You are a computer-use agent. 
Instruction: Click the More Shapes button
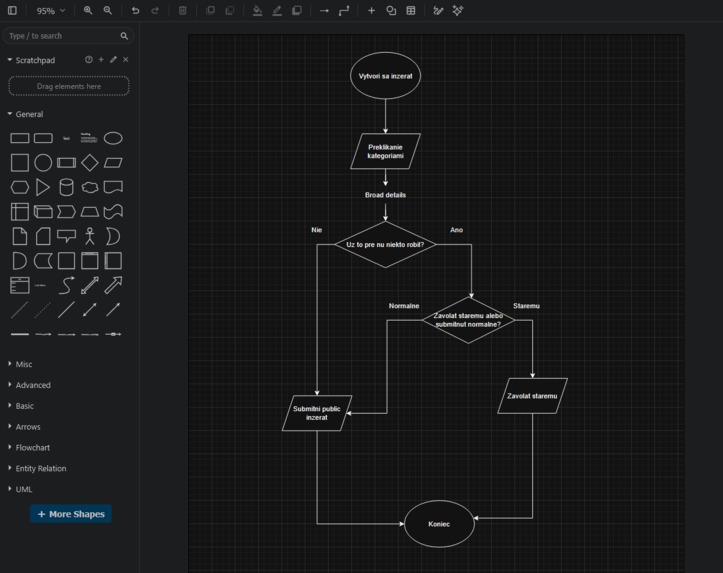[x=71, y=514]
